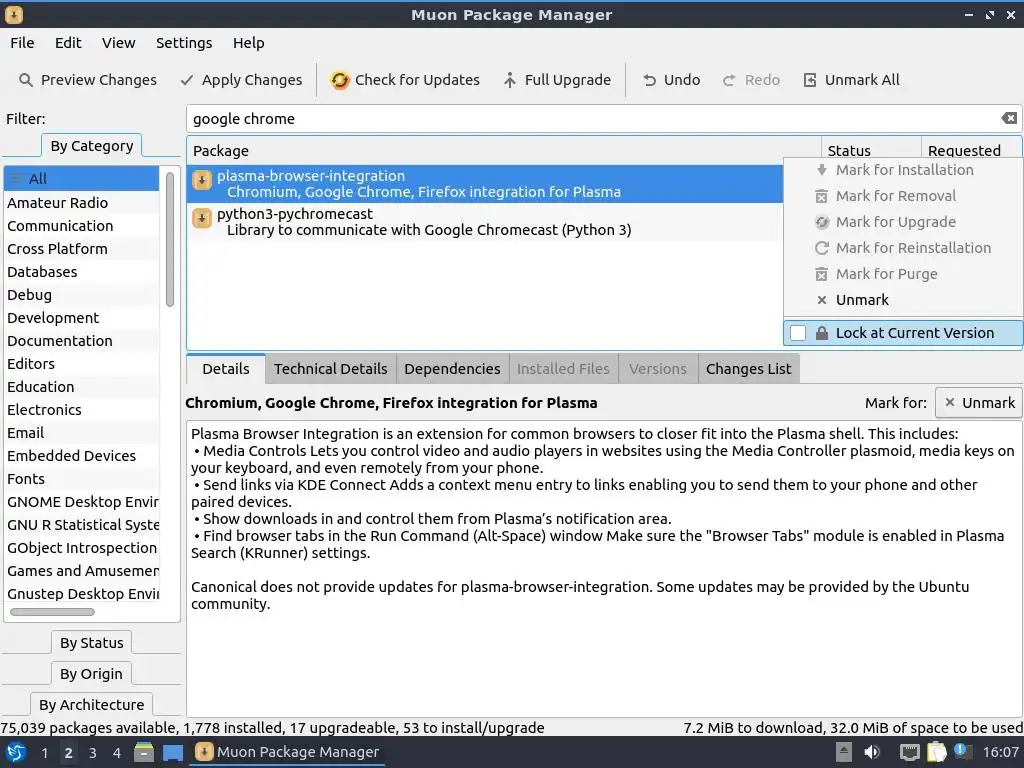
Task: Click the category list vertical scrollbar
Action: tap(170, 239)
